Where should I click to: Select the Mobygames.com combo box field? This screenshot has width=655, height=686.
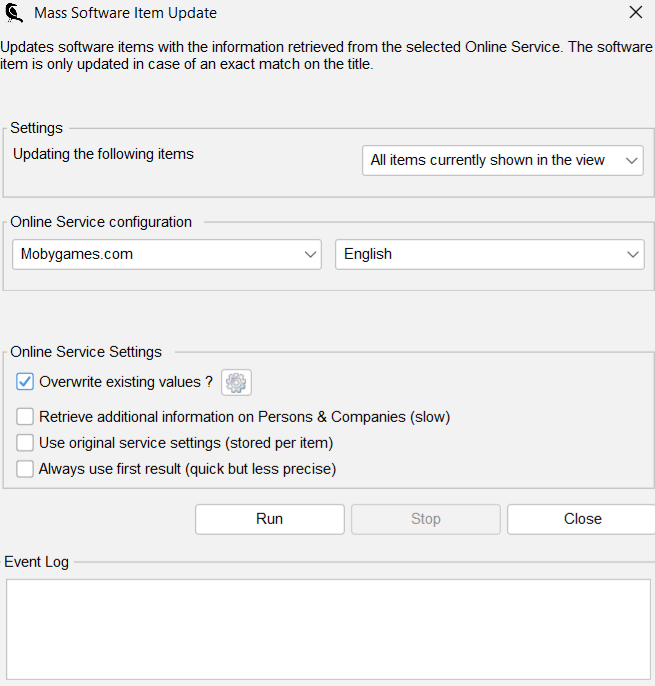167,254
